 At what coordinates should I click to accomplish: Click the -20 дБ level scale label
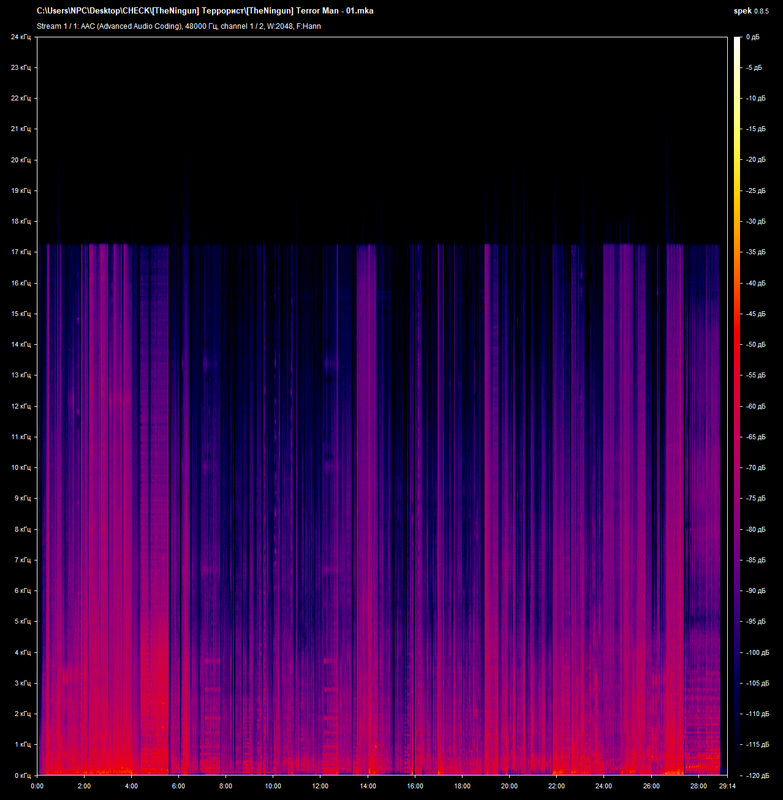pyautogui.click(x=756, y=160)
